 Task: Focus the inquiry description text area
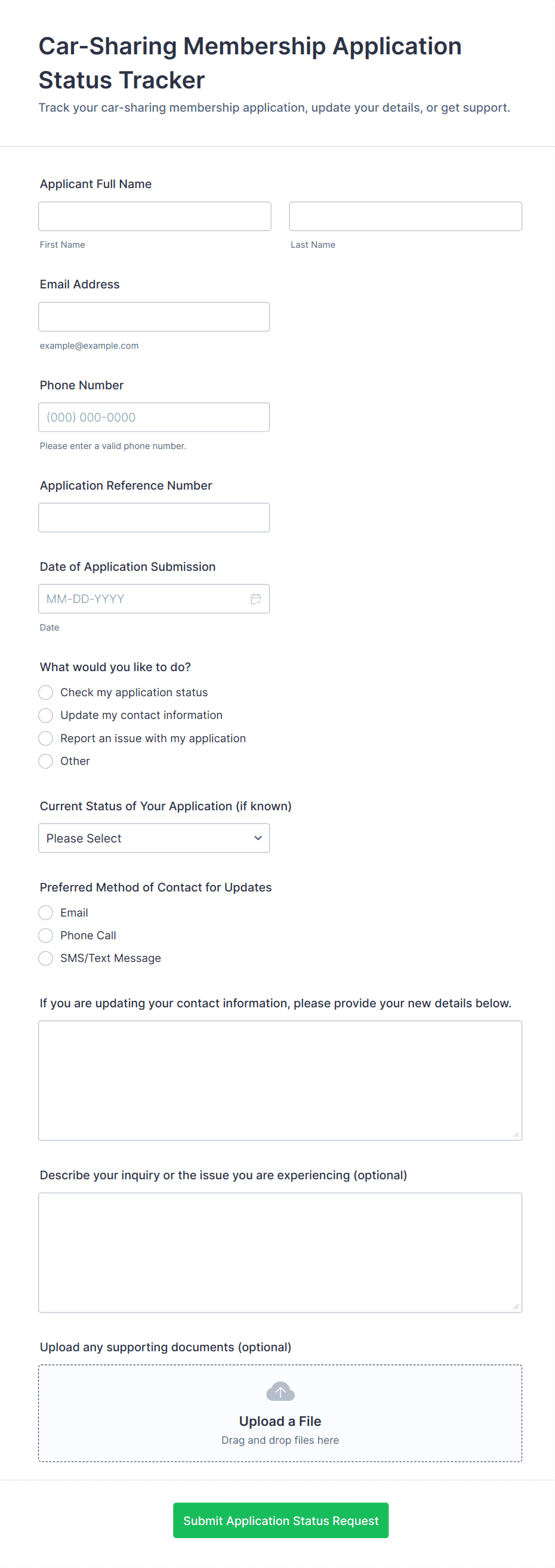280,1253
